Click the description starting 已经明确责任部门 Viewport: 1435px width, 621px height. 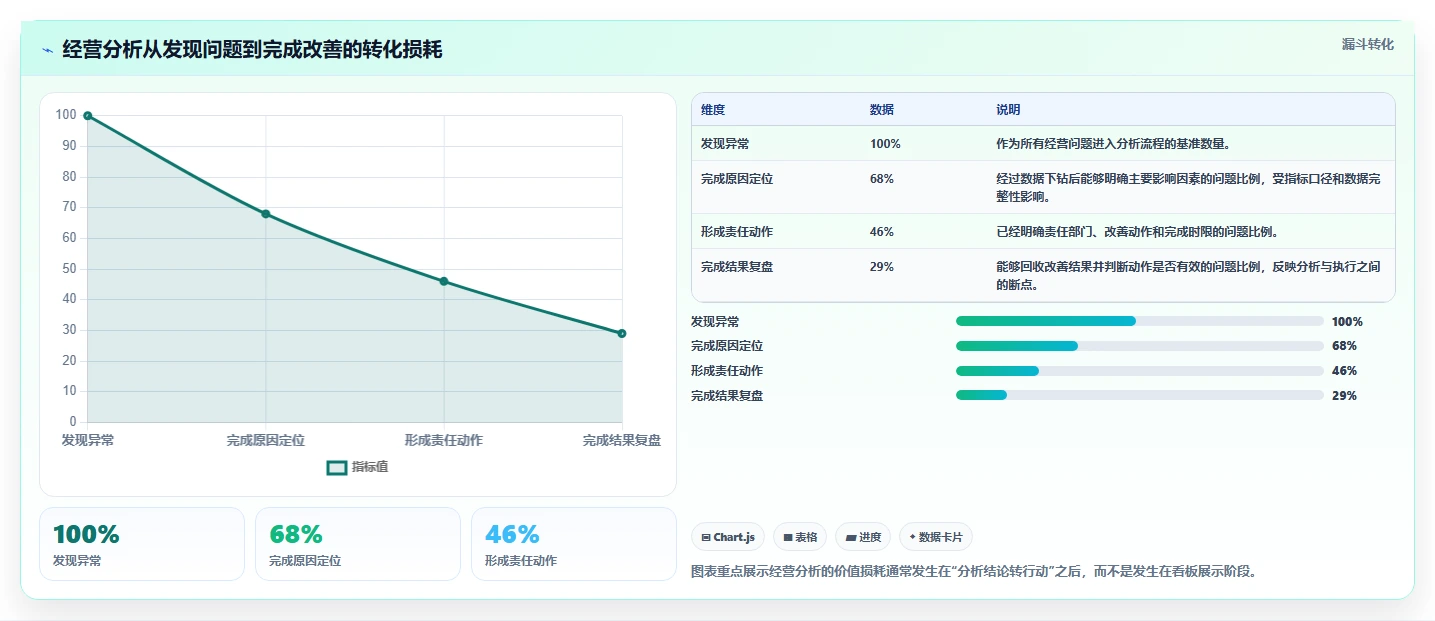1137,232
